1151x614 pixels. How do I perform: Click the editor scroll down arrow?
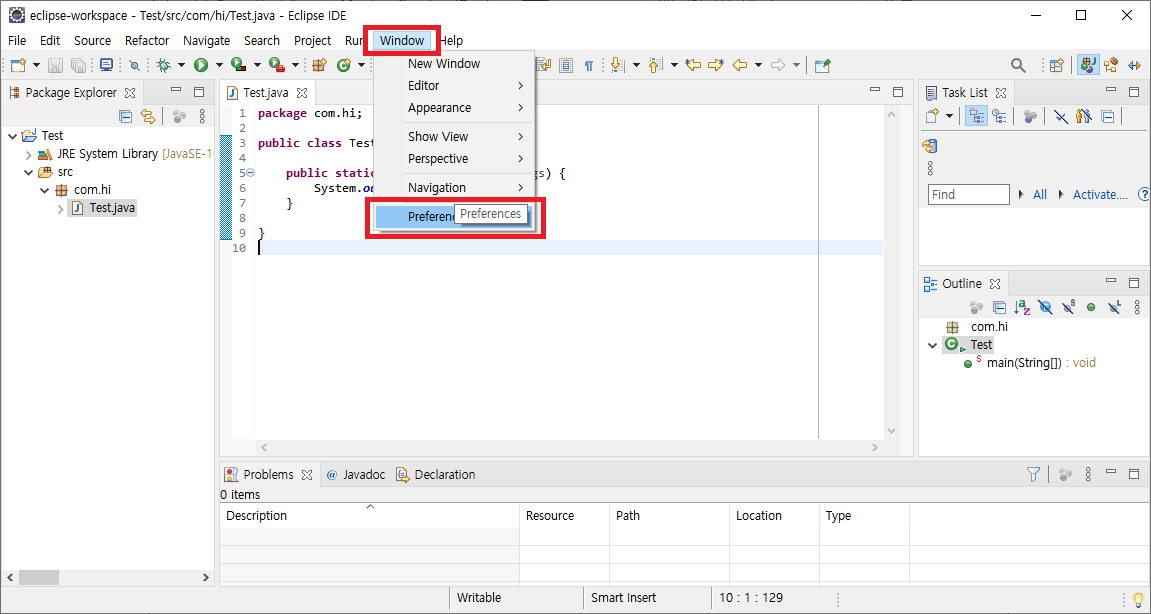(x=890, y=431)
